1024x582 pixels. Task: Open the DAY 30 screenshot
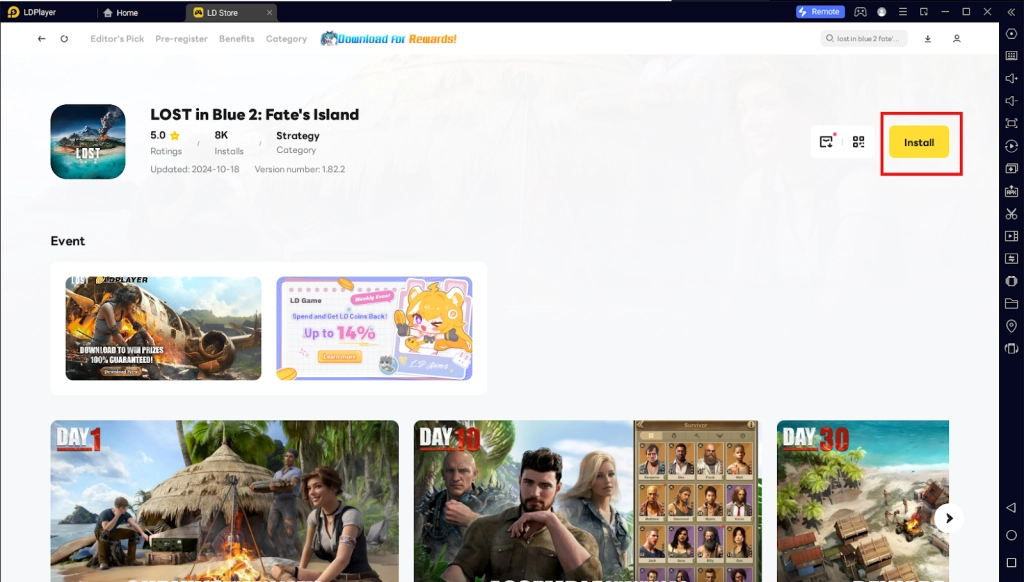point(863,501)
